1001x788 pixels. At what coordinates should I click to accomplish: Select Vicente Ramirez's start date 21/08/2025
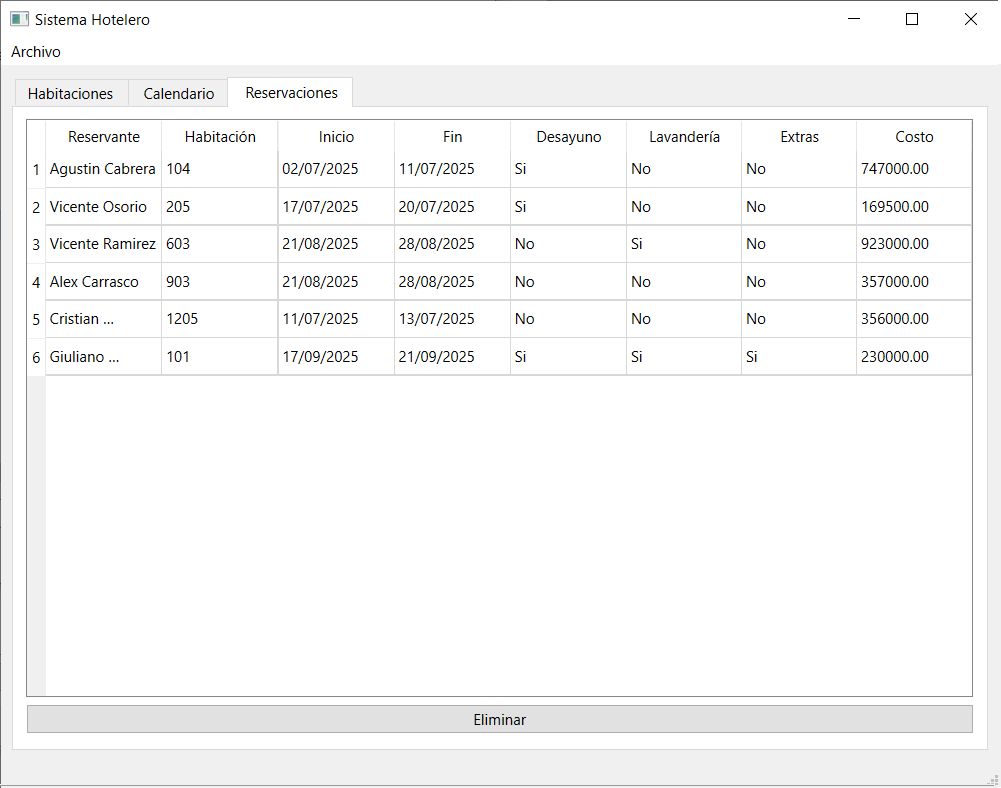coord(336,244)
